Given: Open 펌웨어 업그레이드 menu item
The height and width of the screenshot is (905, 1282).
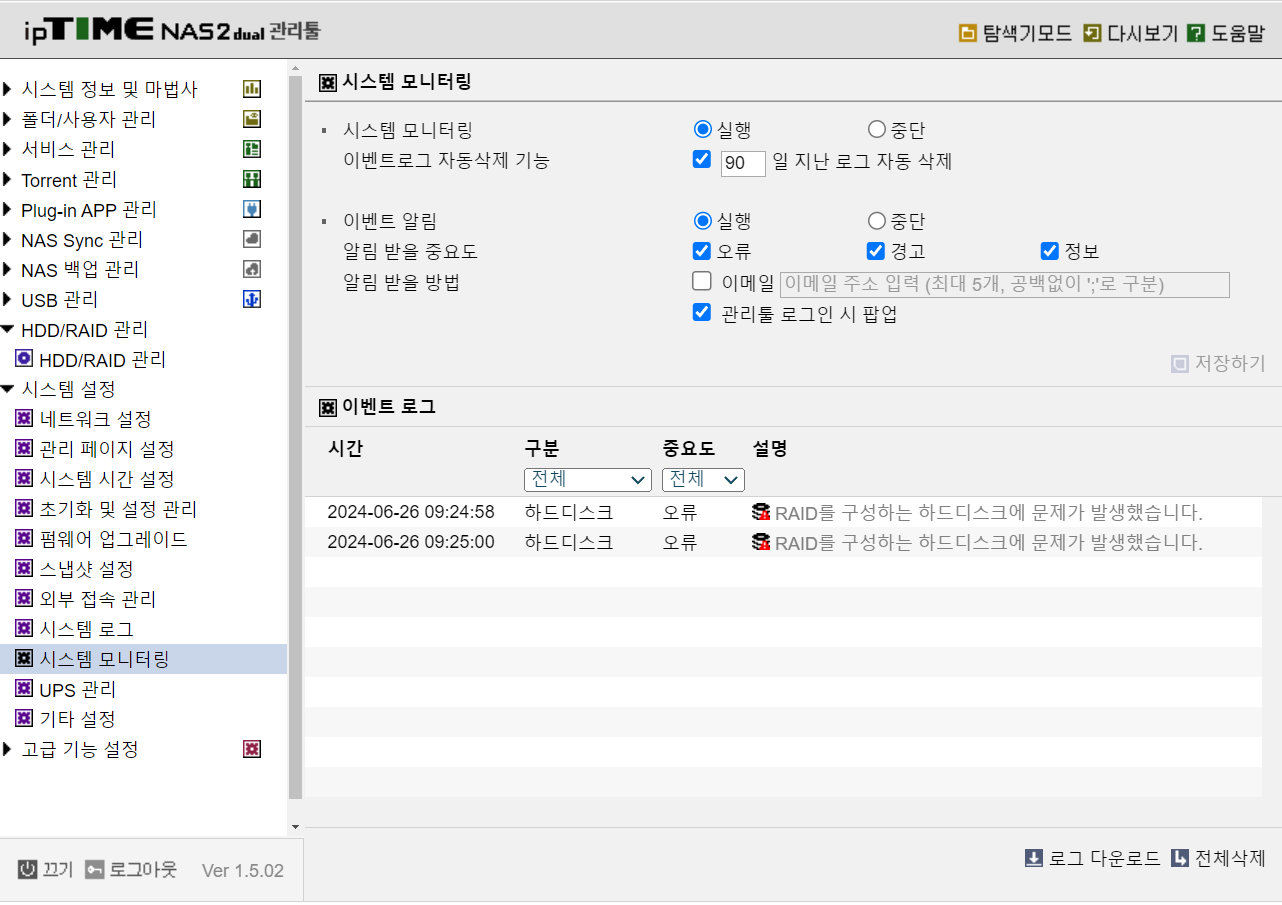Looking at the screenshot, I should point(113,539).
